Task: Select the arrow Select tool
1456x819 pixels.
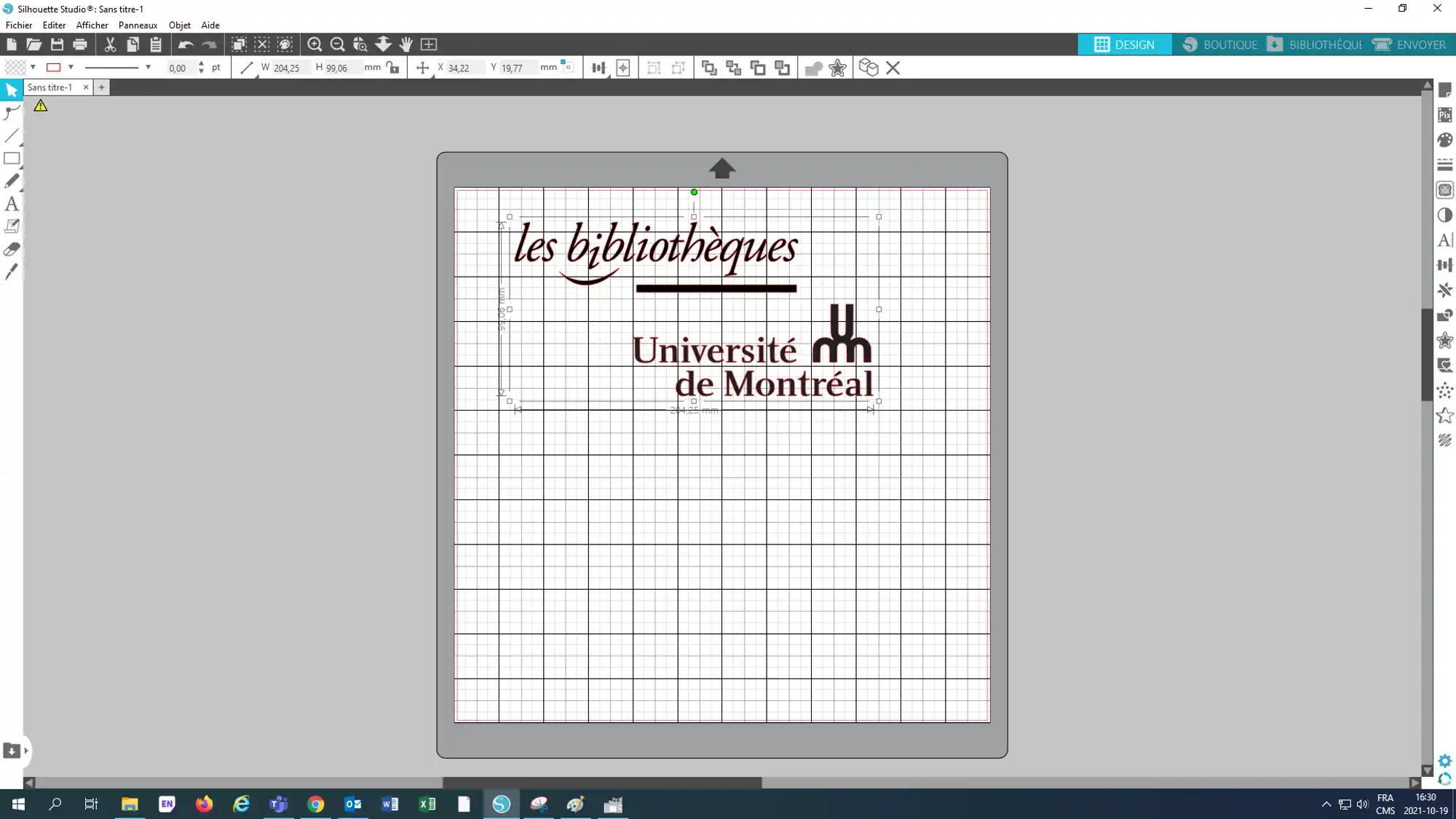Action: [12, 90]
